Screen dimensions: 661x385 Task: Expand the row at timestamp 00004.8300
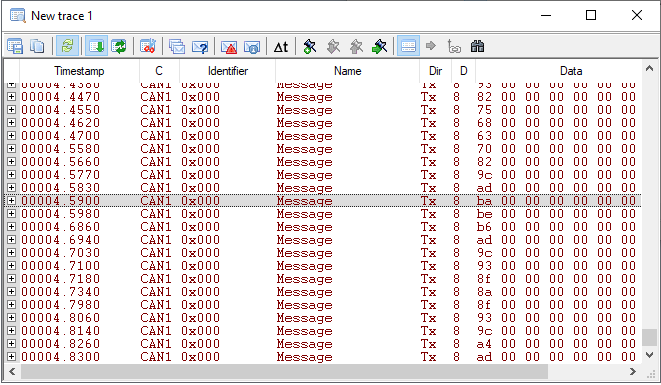(11, 357)
